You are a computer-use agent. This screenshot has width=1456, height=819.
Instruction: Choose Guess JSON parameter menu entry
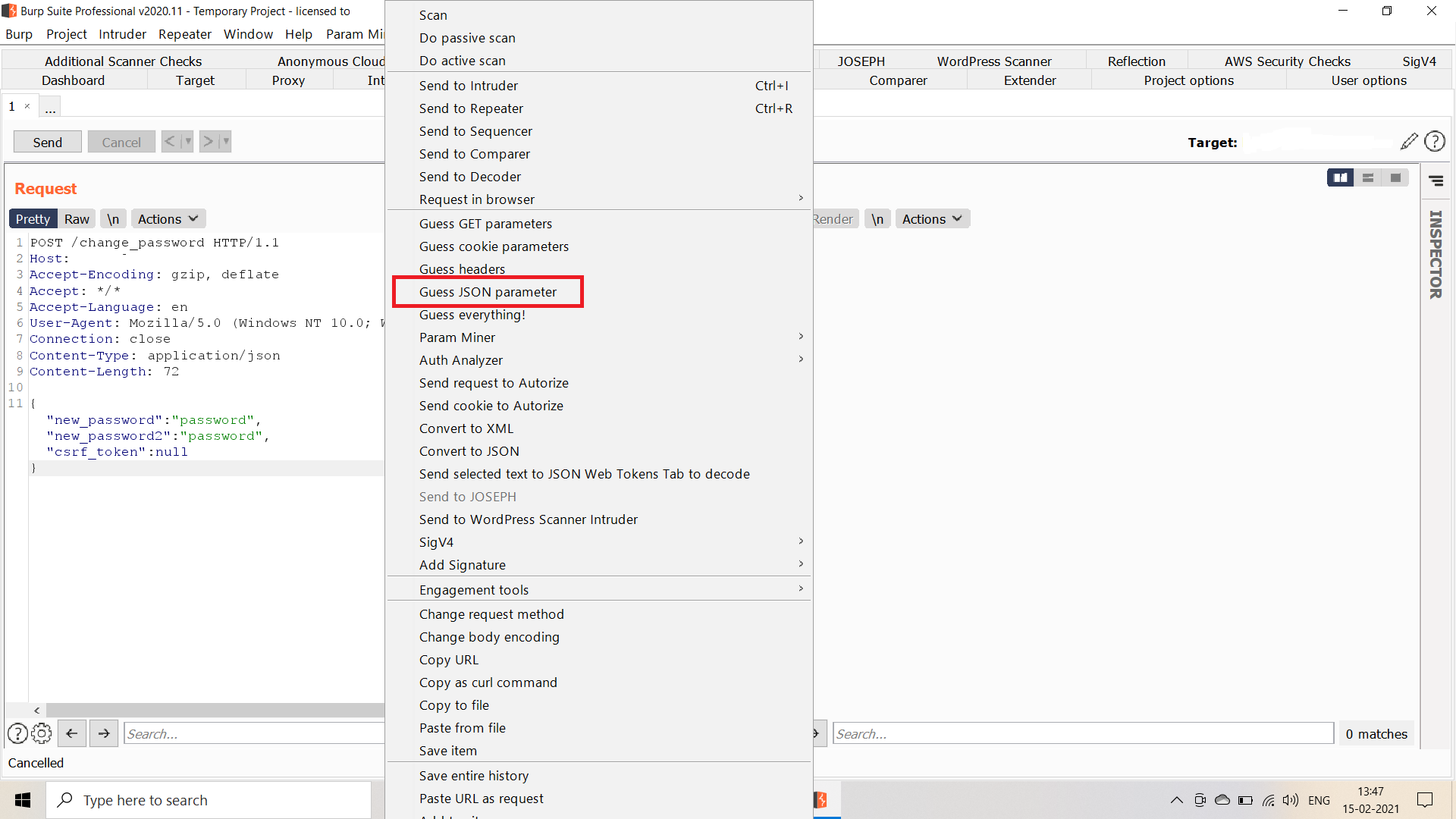pyautogui.click(x=488, y=292)
